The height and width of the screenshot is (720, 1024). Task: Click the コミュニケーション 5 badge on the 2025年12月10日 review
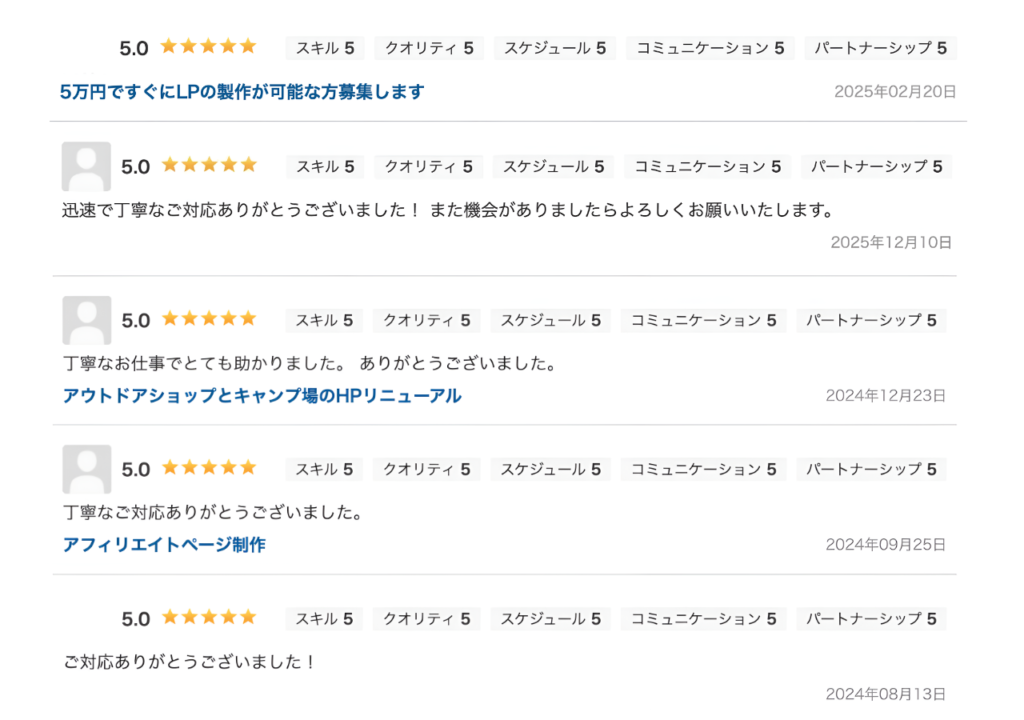[x=707, y=167]
